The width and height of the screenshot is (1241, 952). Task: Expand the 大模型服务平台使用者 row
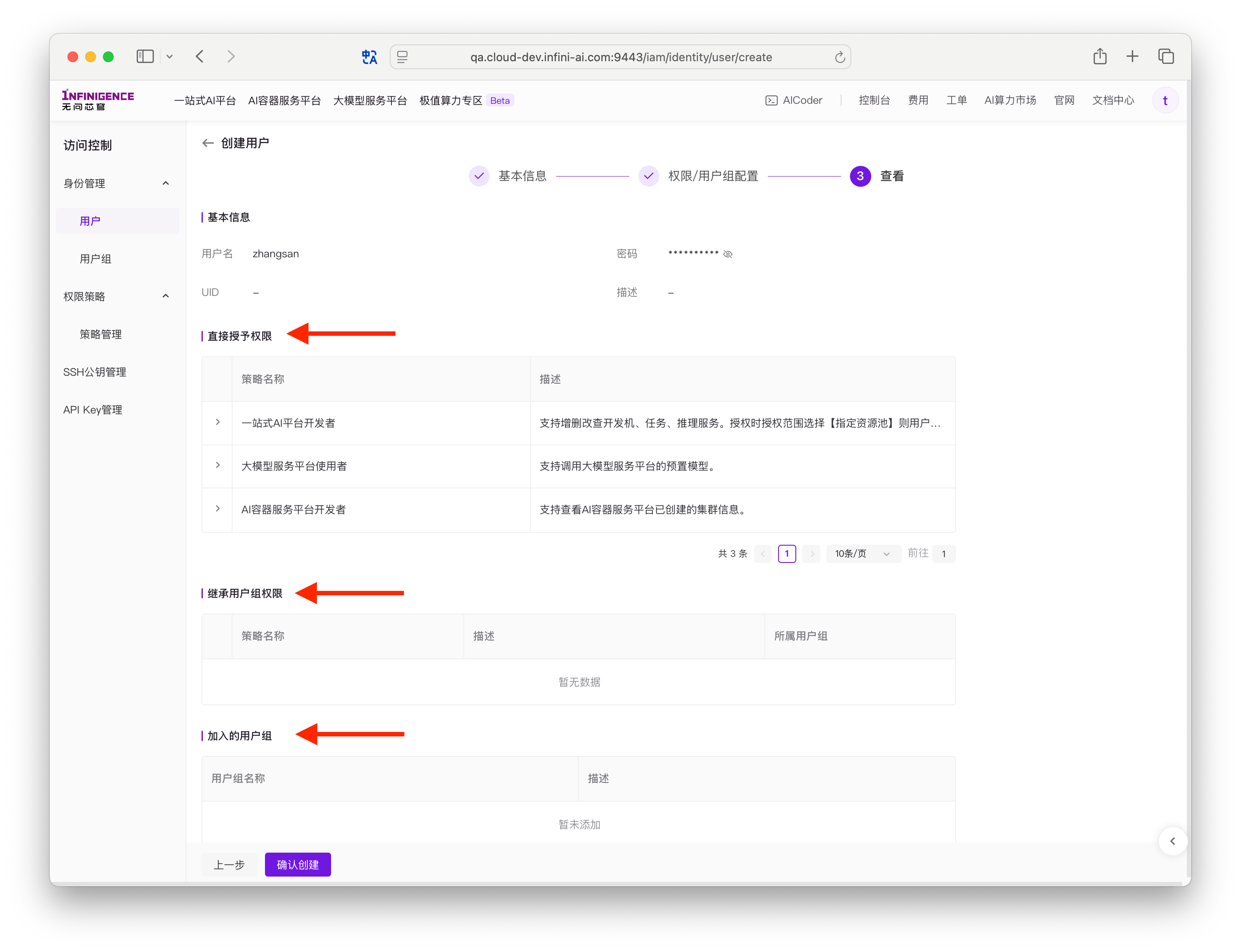(217, 466)
